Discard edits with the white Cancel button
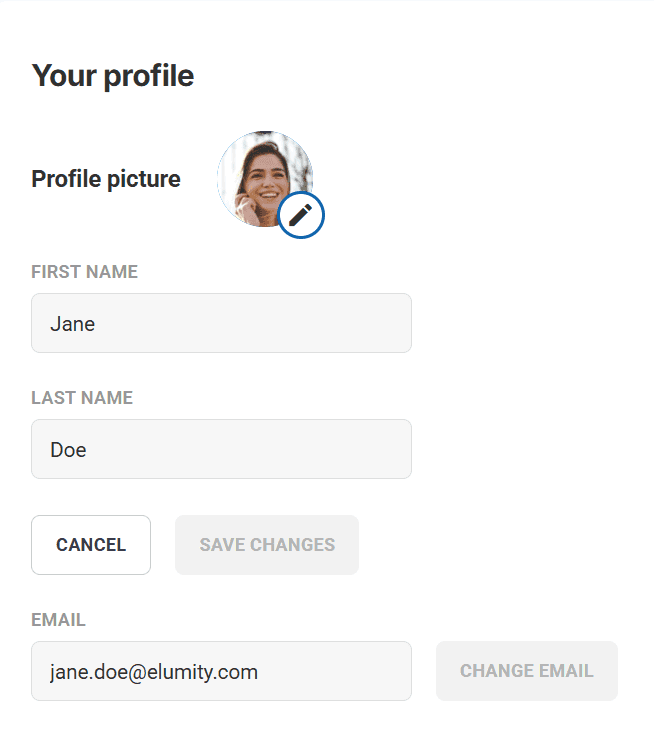Screen dimensions: 654x749 point(91,545)
